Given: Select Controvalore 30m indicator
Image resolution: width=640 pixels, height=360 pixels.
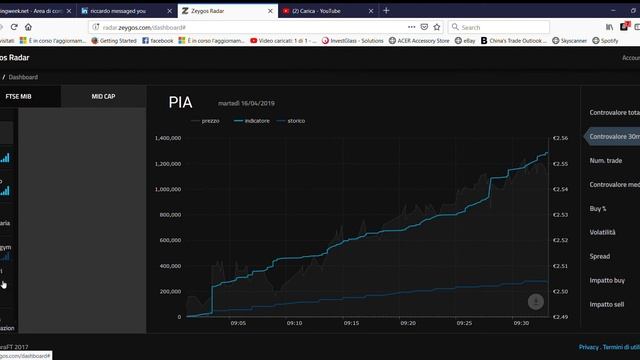Looking at the screenshot, I should 613,136.
